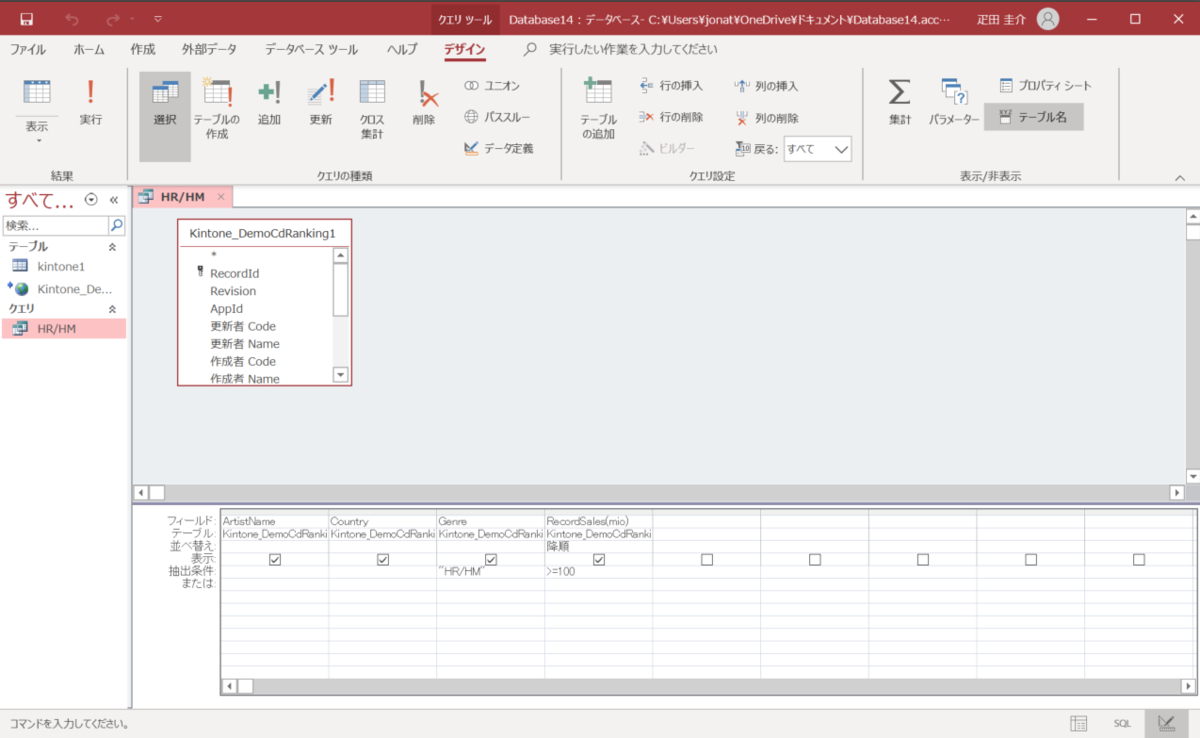This screenshot has height=738, width=1200.
Task: Open the 外部データ tab
Action: [210, 49]
